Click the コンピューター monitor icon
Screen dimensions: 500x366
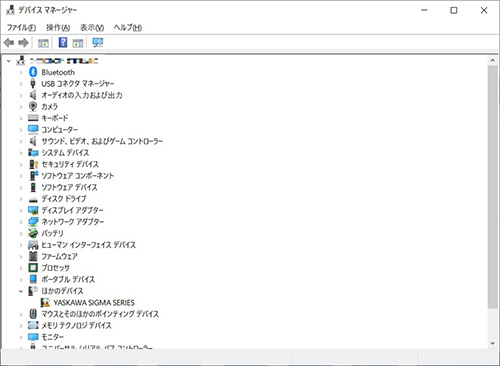[x=33, y=129]
